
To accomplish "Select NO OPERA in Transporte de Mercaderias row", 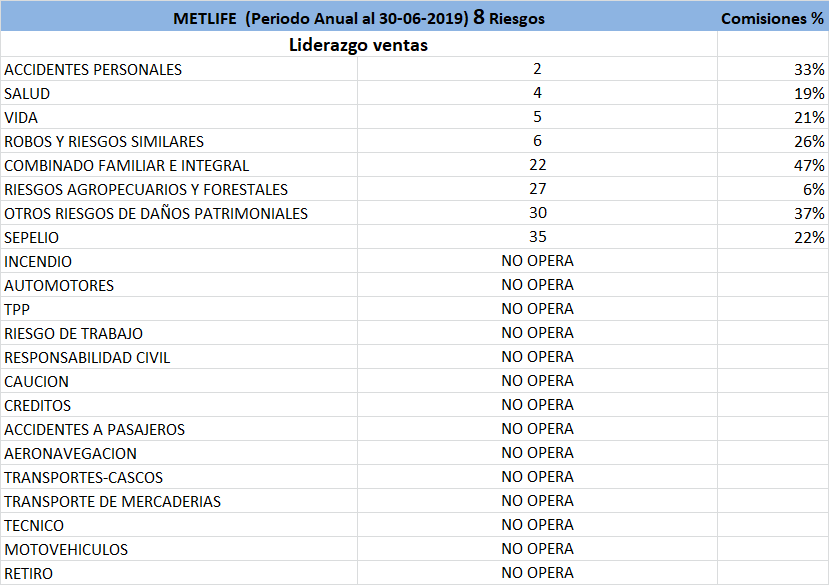I will (537, 500).
